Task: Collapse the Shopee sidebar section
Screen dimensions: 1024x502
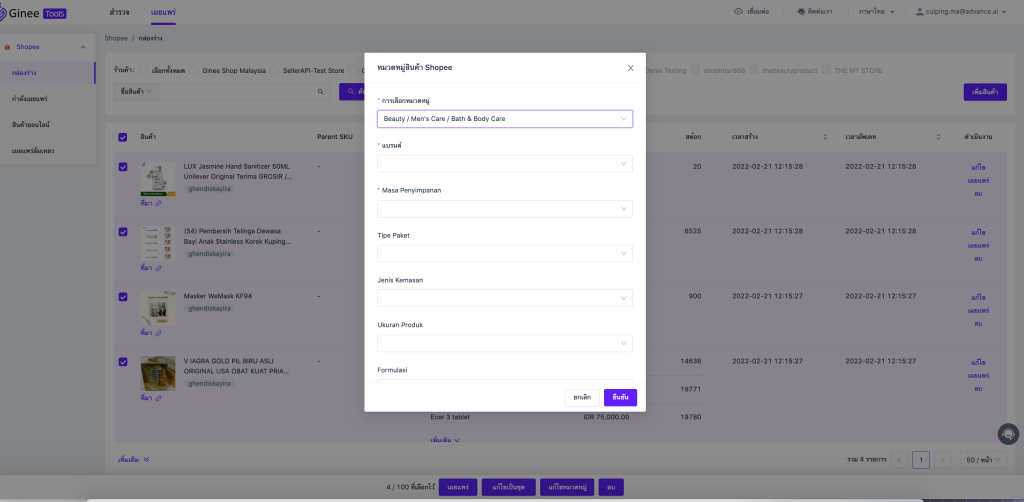Action: point(83,47)
